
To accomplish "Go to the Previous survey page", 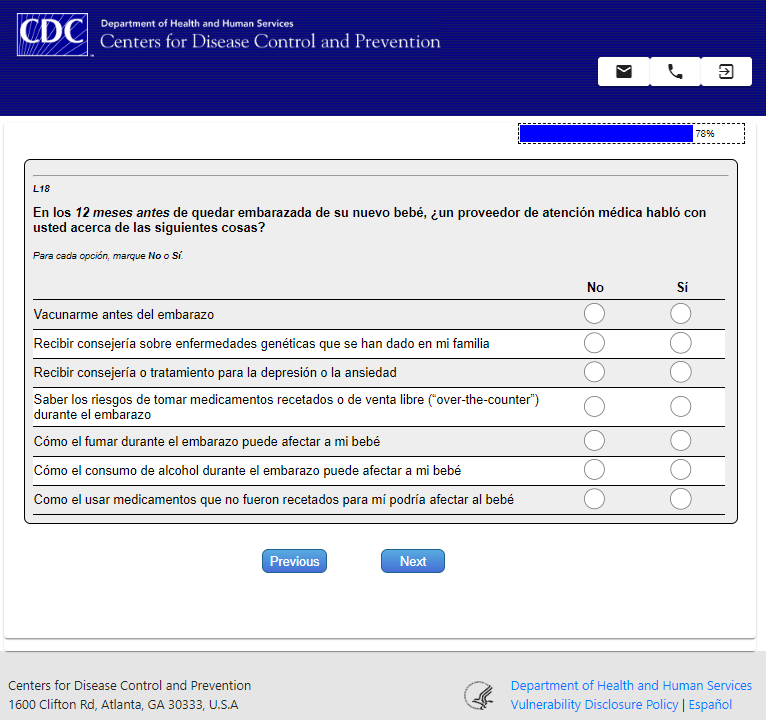I will coord(294,561).
